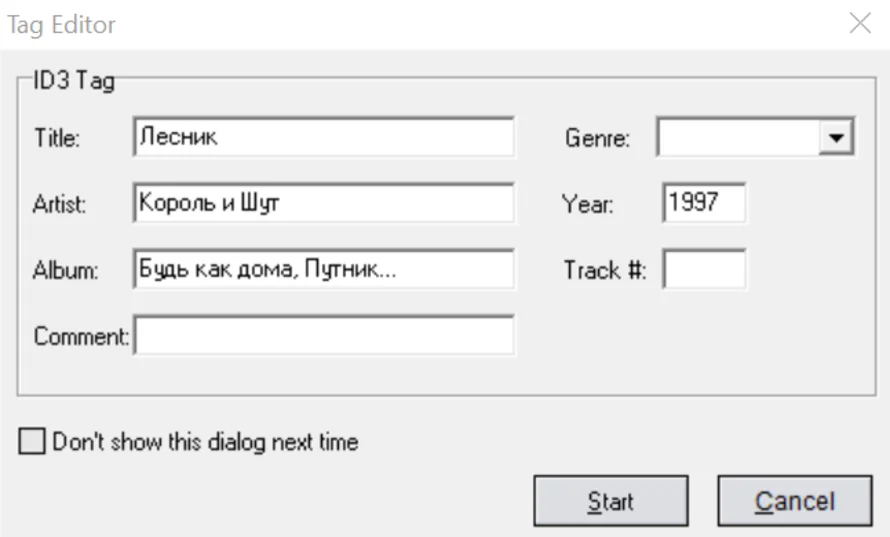Select the Year field showing 1997
The image size is (890, 537).
tap(703, 203)
